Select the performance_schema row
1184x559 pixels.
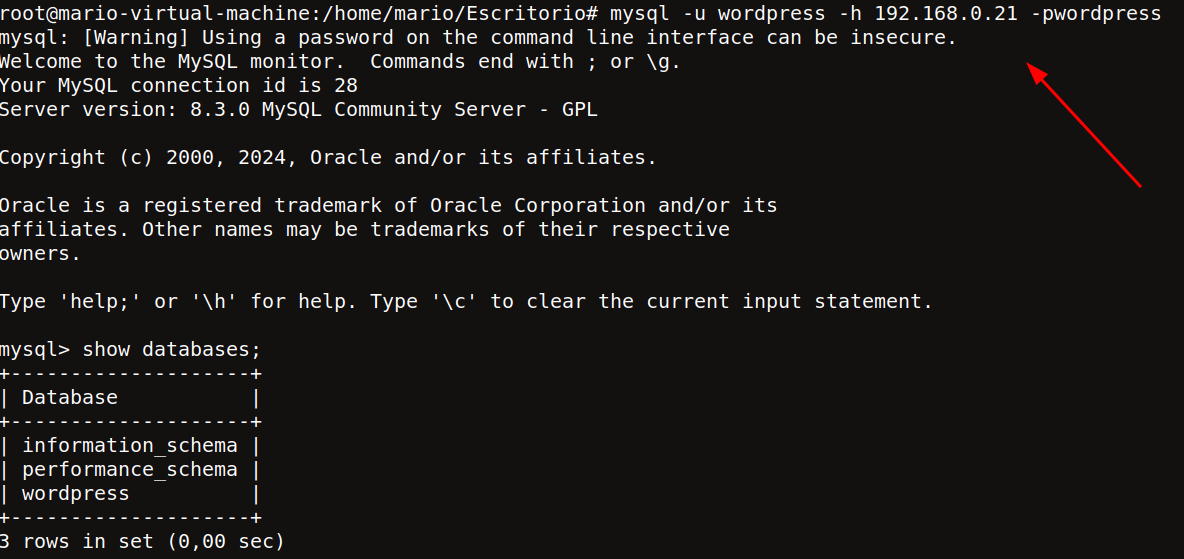point(130,470)
